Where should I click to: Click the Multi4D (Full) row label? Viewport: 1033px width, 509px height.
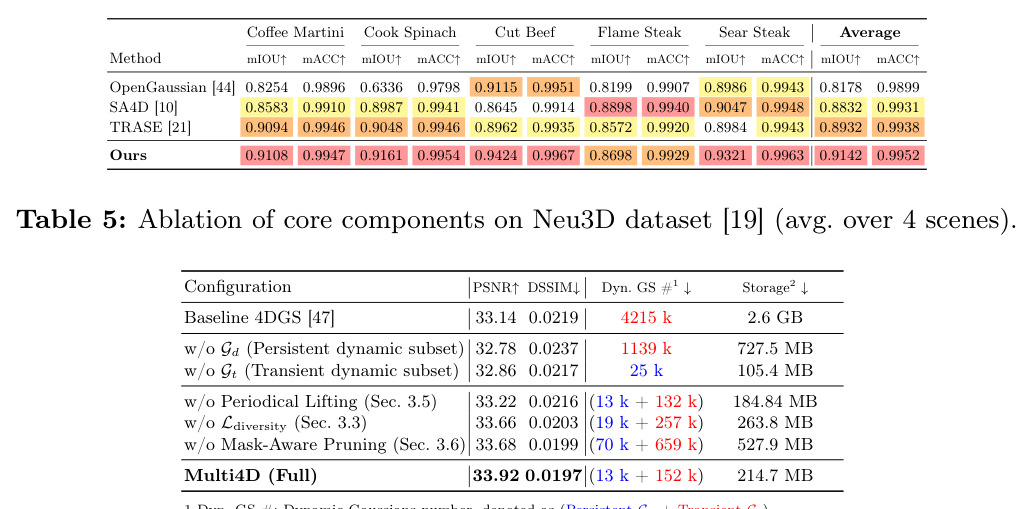pos(250,475)
